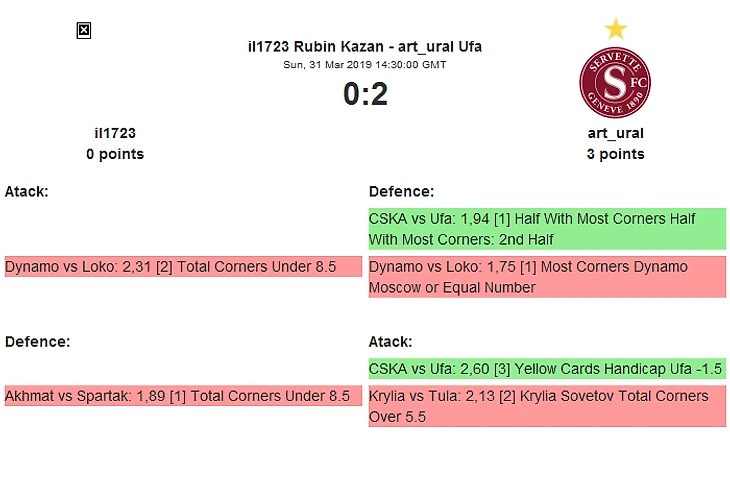Image resolution: width=730 pixels, height=480 pixels.
Task: Click the green CSKA vs Ufa Half With Most Corners bet
Action: click(546, 229)
